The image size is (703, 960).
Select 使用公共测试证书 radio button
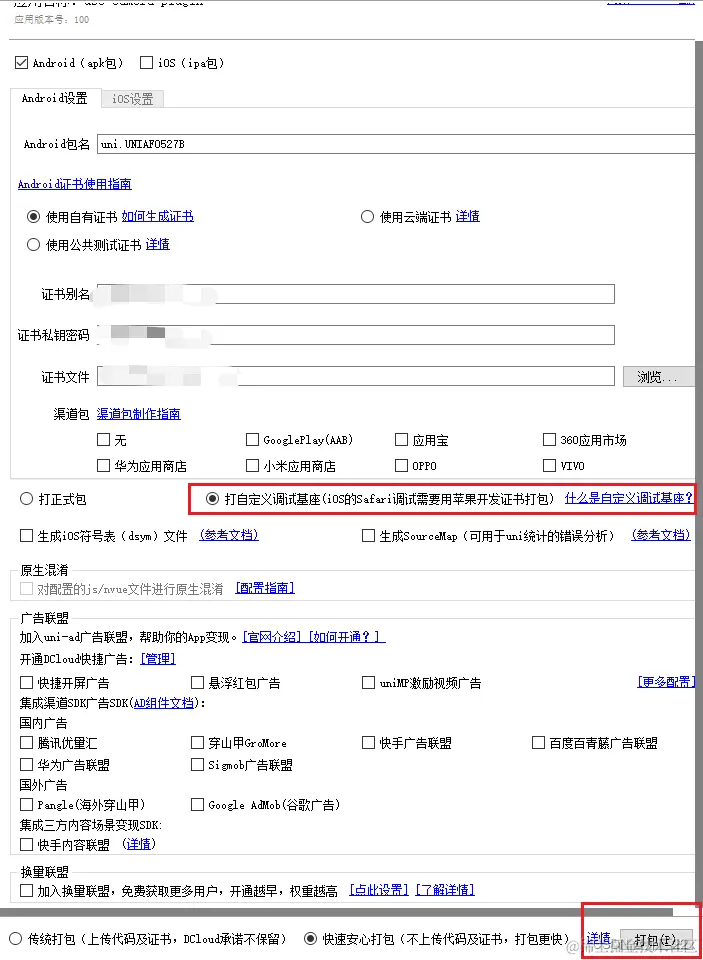coord(33,245)
